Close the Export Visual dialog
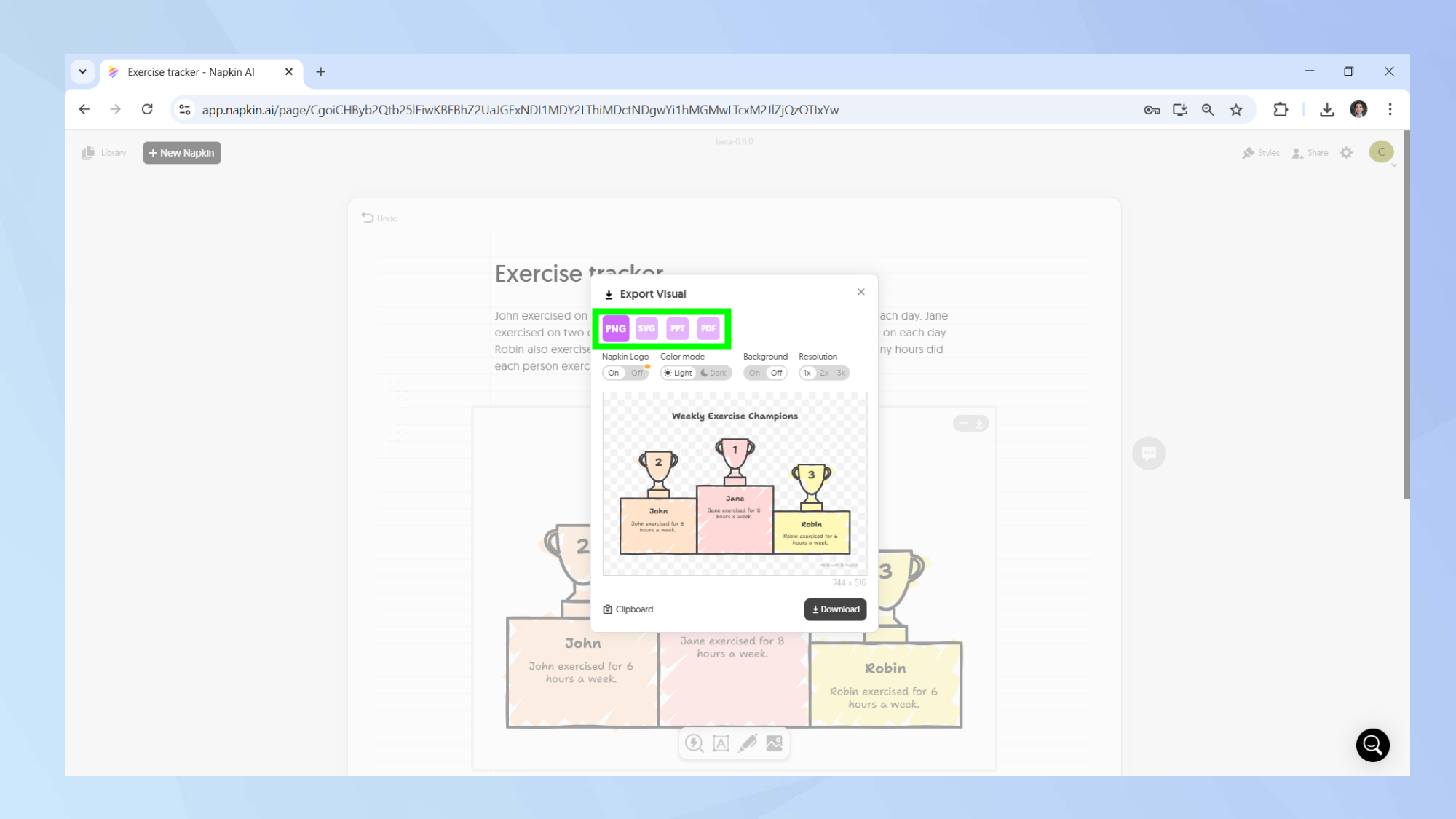1456x819 pixels. click(860, 292)
